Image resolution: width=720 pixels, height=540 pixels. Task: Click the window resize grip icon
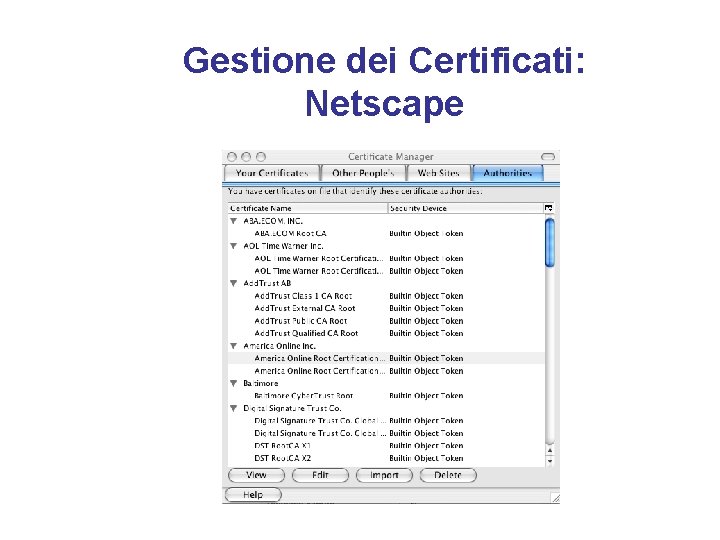555,498
